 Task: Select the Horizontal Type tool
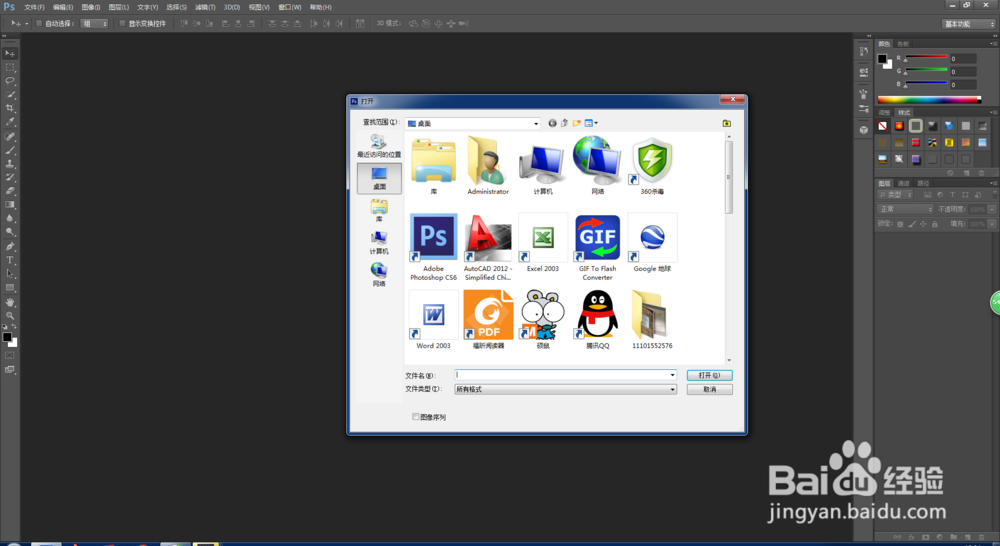tap(10, 260)
